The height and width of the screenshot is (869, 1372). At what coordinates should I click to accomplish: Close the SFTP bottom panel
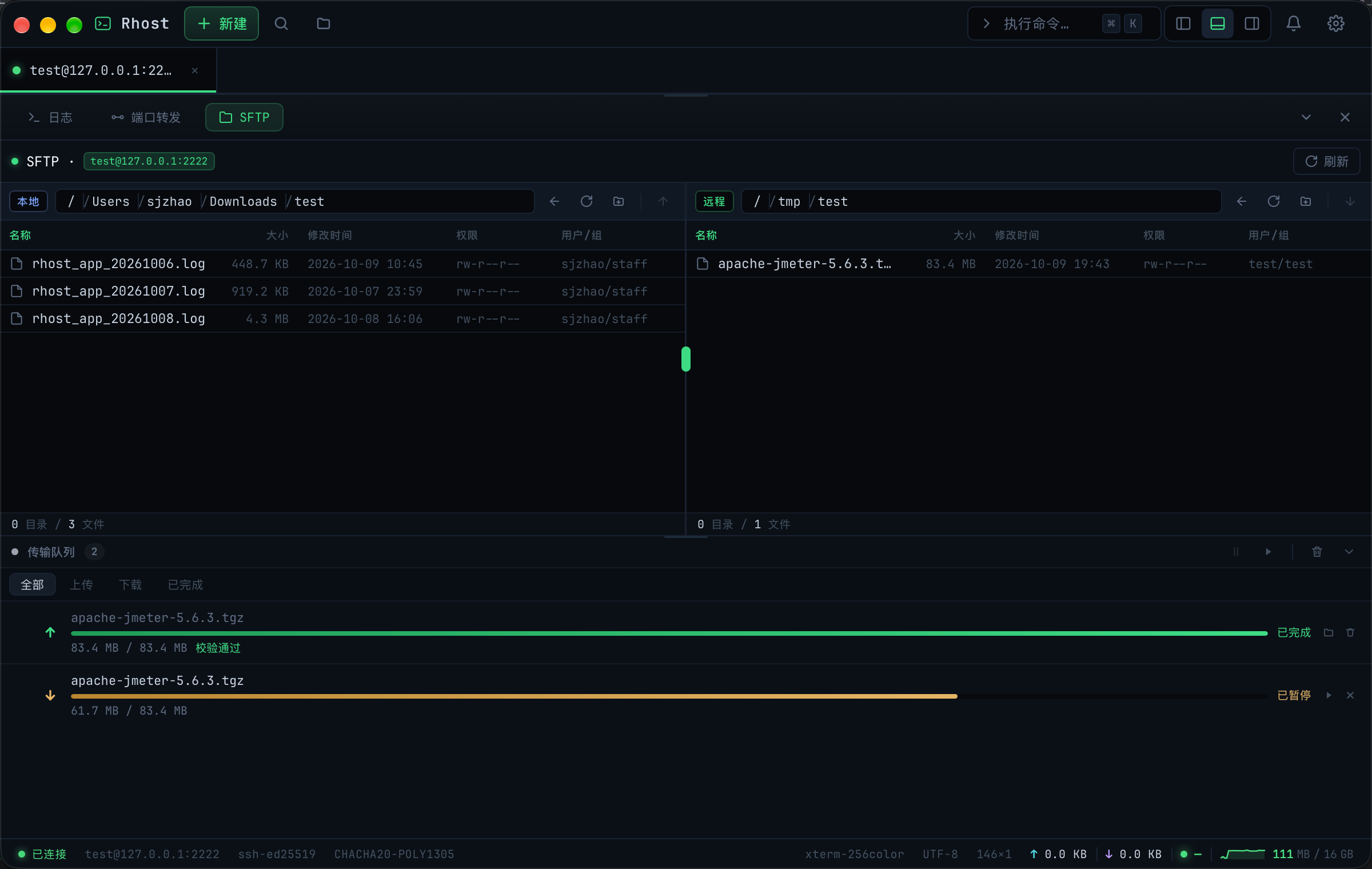[x=1345, y=117]
